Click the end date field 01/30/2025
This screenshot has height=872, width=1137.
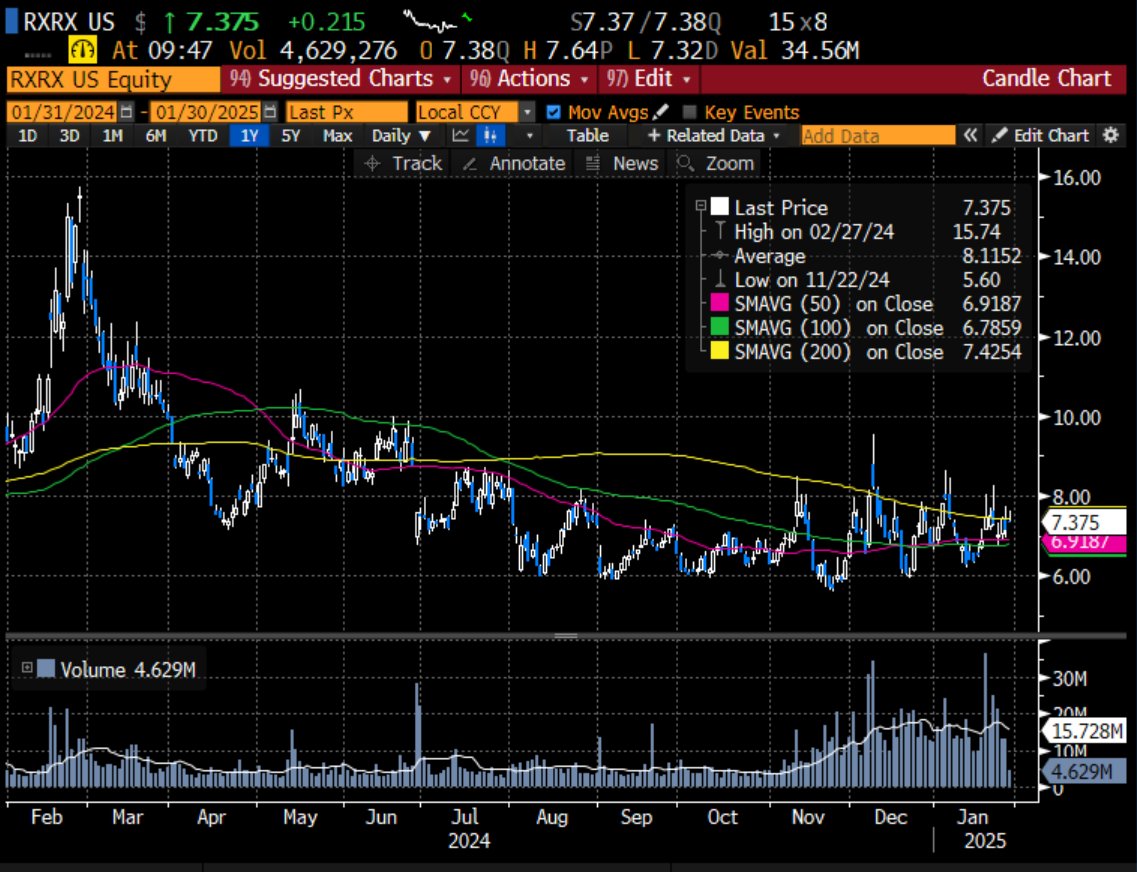pyautogui.click(x=206, y=112)
